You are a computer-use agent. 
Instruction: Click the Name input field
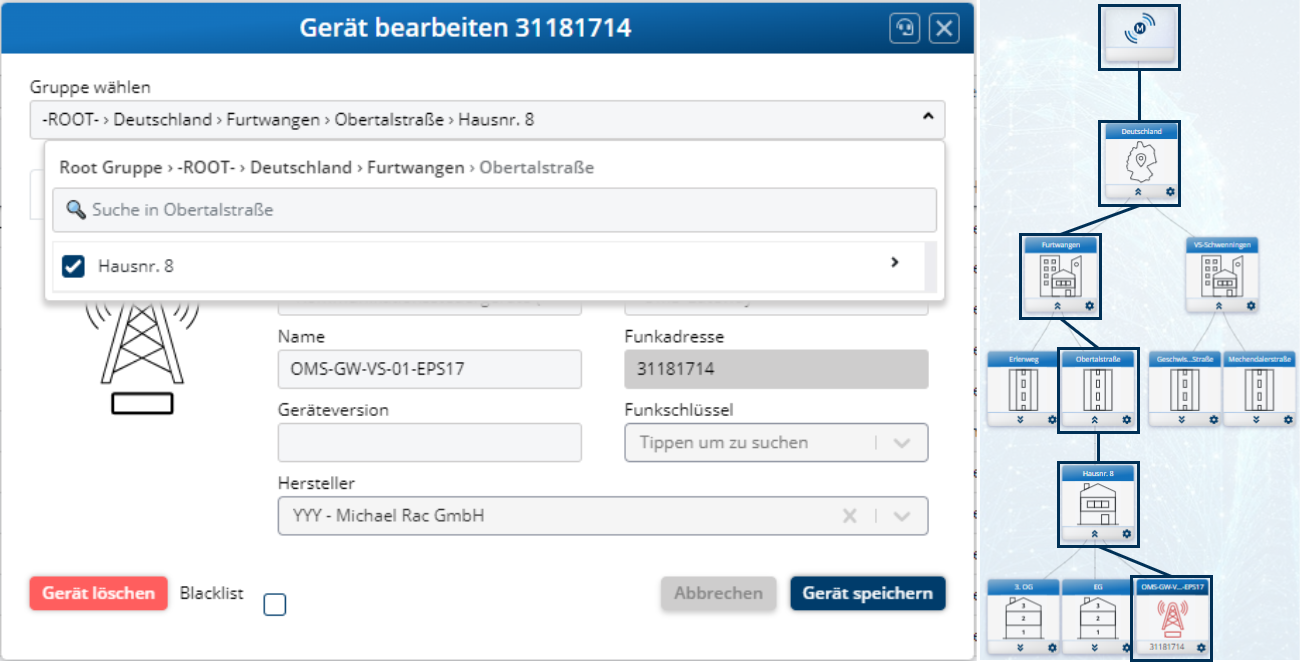429,369
